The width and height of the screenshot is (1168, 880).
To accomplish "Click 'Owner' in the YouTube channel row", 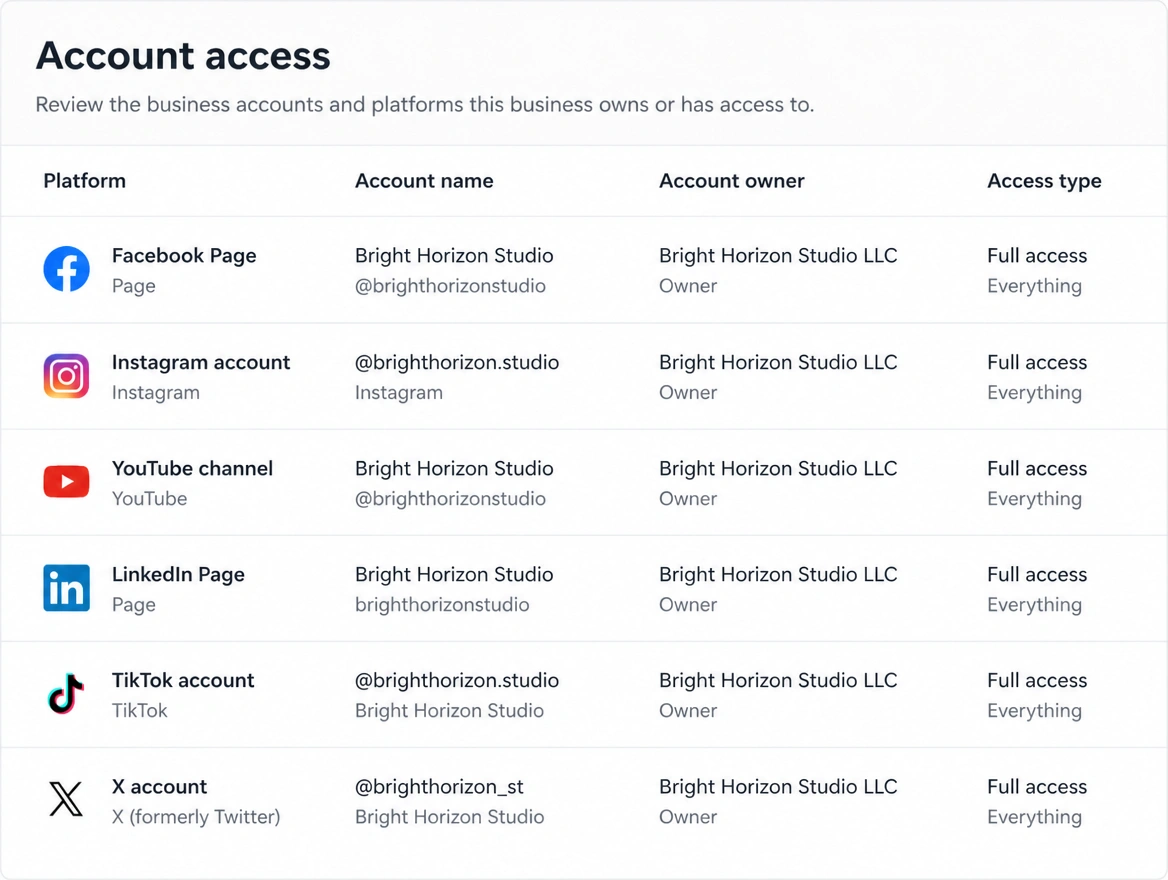I will coord(688,498).
